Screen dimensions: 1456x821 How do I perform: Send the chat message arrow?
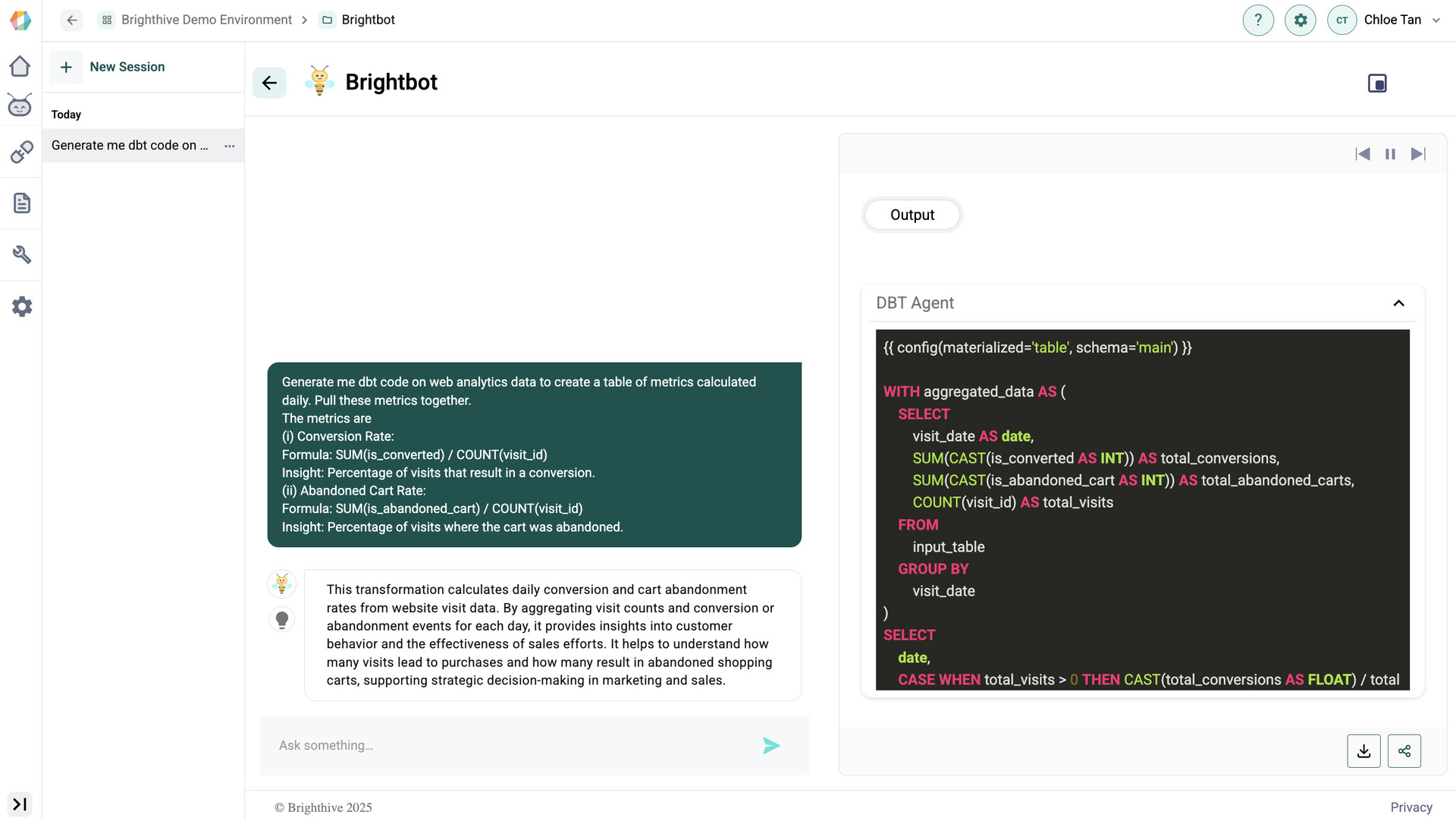(x=771, y=746)
